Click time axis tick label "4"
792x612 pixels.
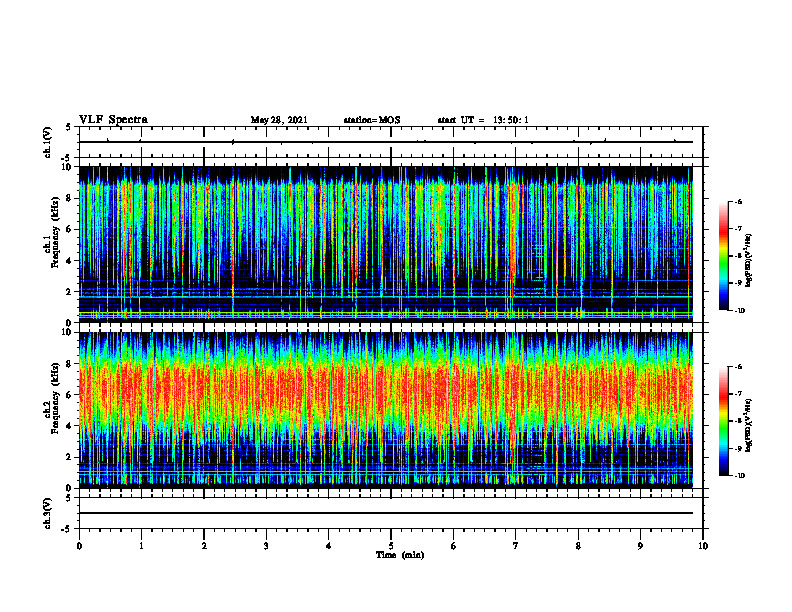click(329, 546)
